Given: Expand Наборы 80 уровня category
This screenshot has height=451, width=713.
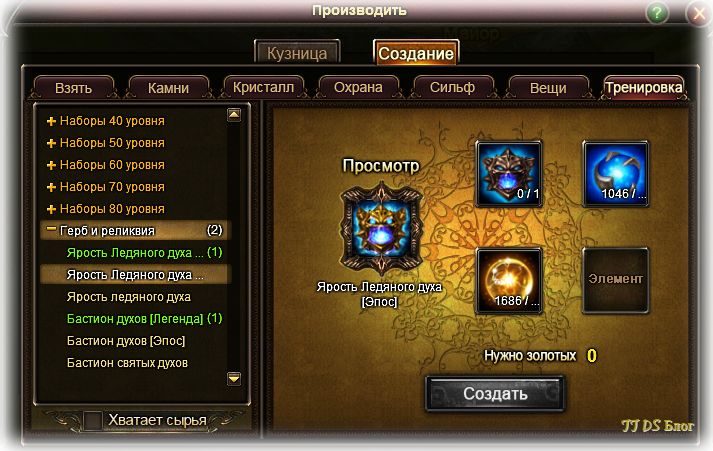Looking at the screenshot, I should (105, 209).
